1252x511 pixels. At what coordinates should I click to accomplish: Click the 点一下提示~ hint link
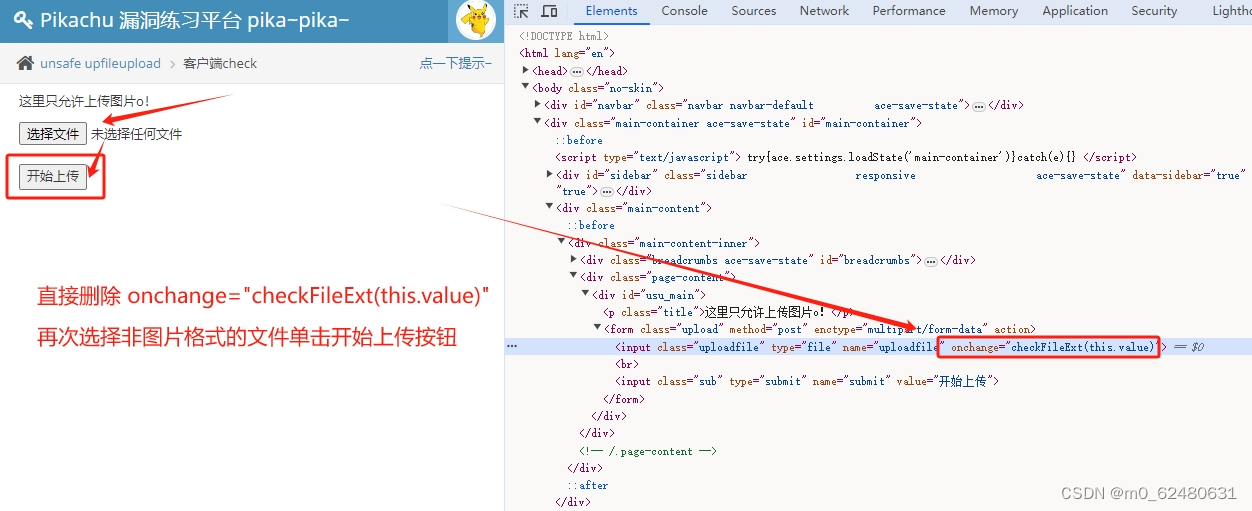pos(455,63)
